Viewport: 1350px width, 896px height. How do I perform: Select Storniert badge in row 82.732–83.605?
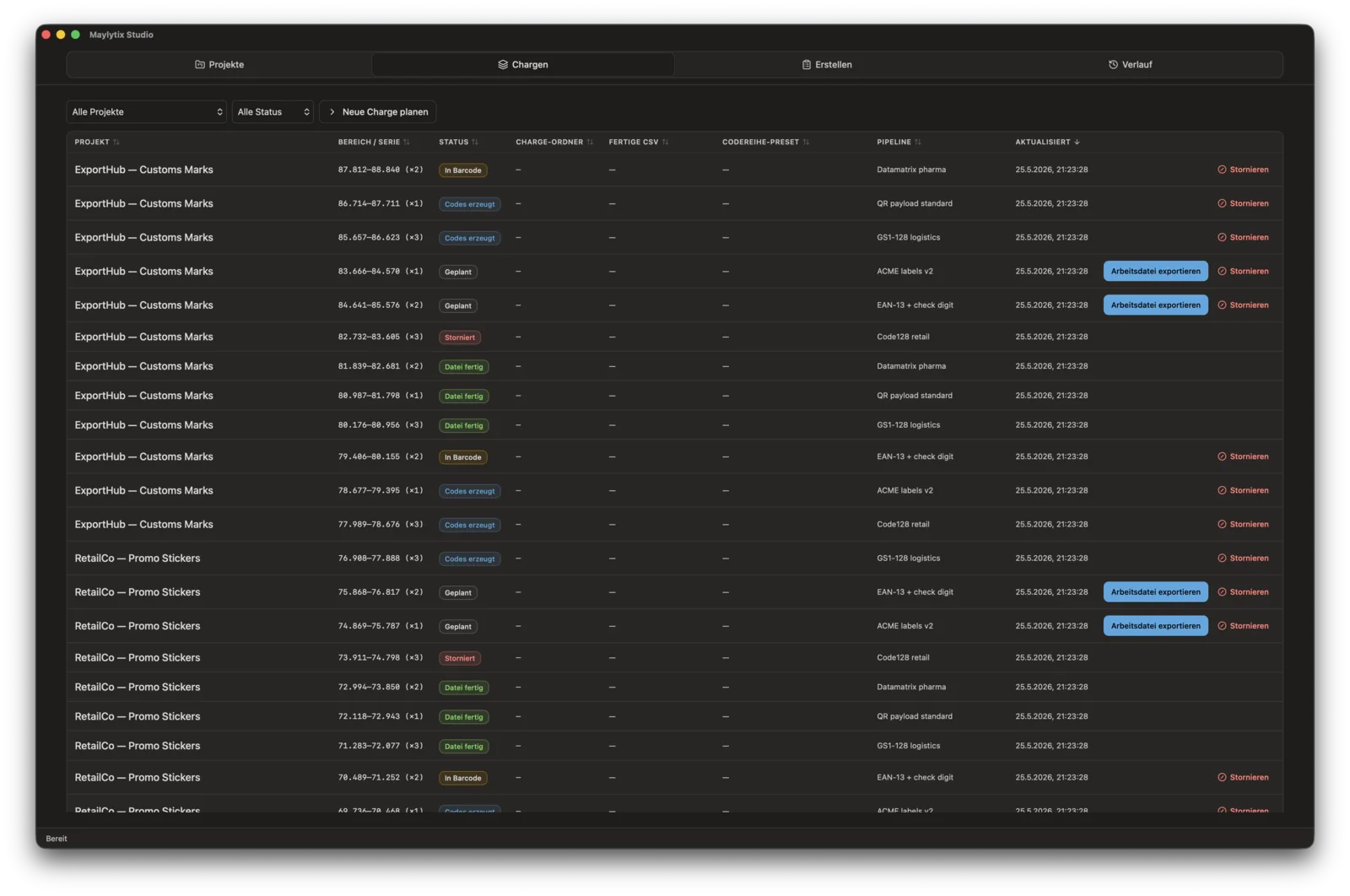460,337
